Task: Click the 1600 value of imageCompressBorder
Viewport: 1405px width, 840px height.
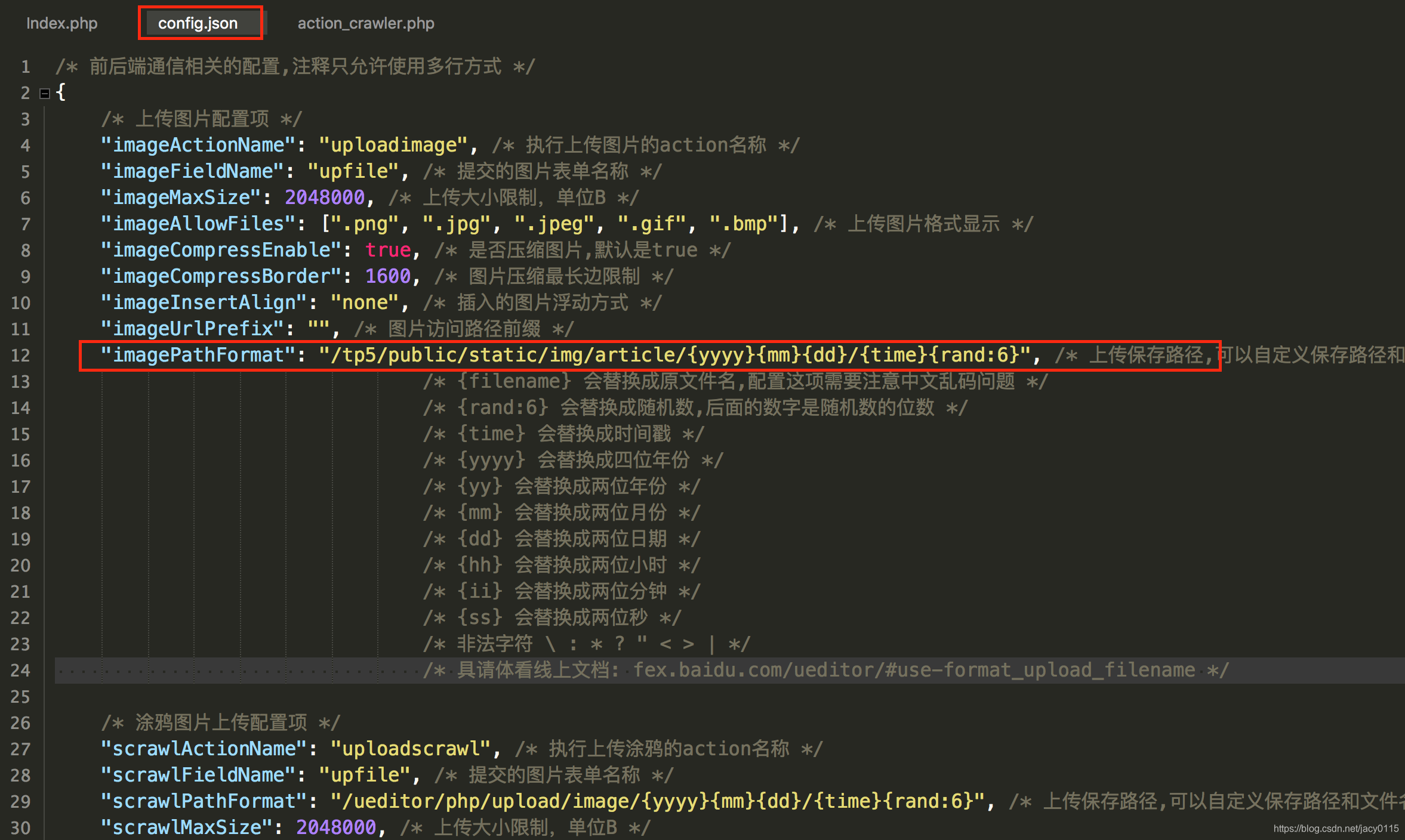Action: 388,276
